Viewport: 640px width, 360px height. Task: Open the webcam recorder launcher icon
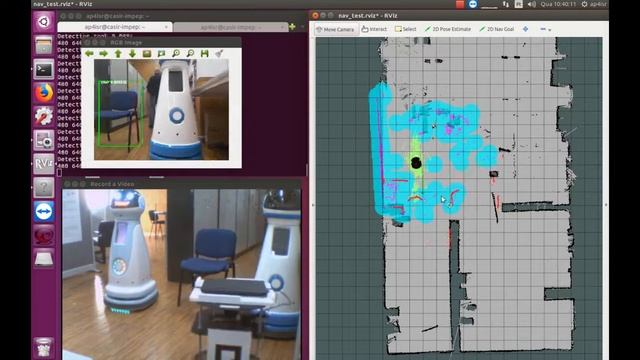point(44,140)
